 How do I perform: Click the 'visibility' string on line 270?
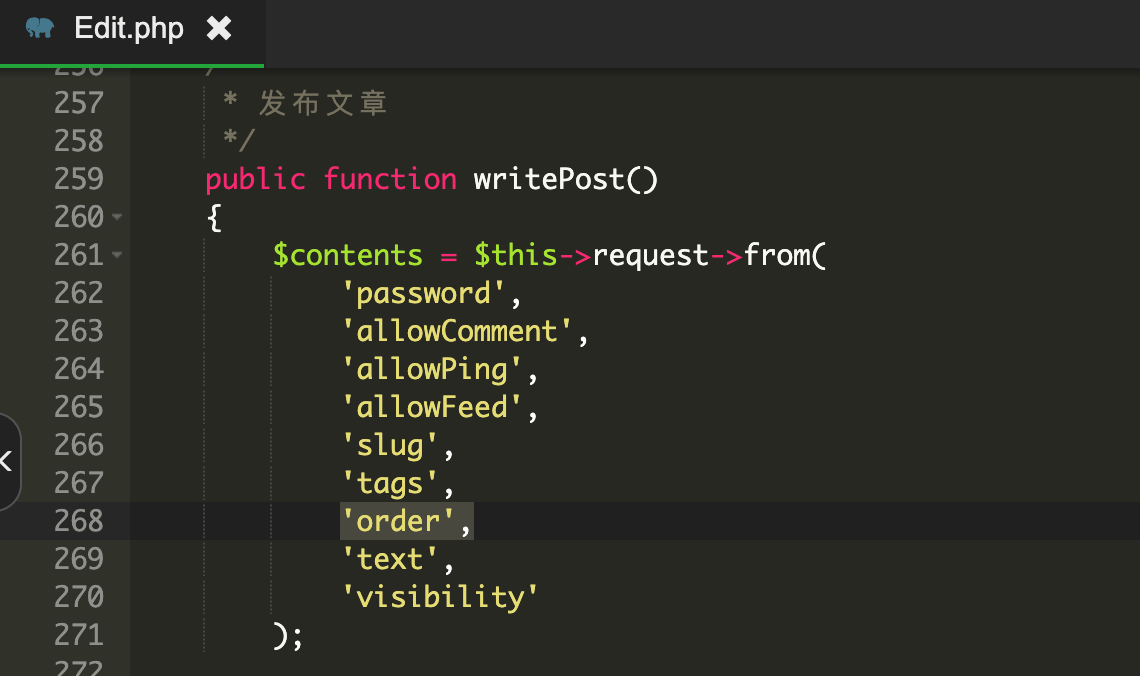440,597
